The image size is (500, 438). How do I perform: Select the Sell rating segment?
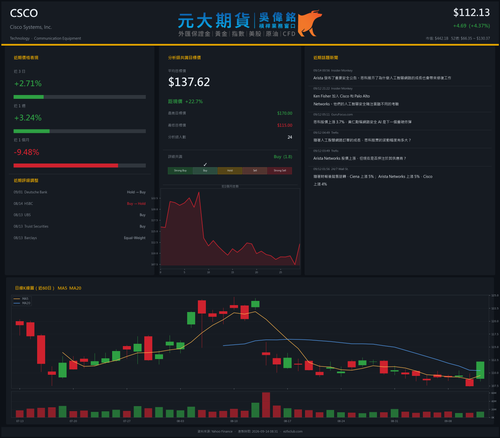coord(255,171)
